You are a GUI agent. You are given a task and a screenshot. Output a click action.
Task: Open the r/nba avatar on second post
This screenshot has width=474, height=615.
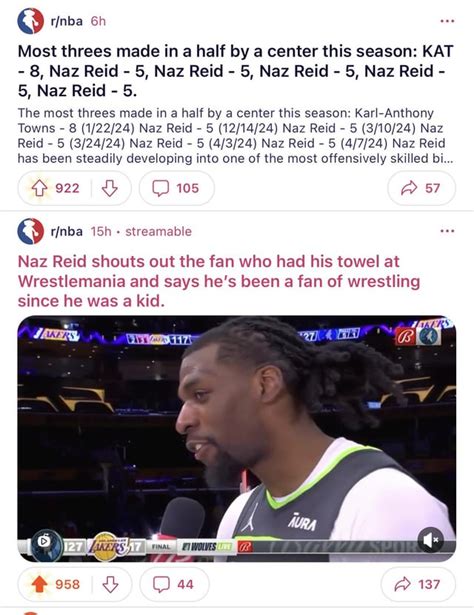pos(31,231)
